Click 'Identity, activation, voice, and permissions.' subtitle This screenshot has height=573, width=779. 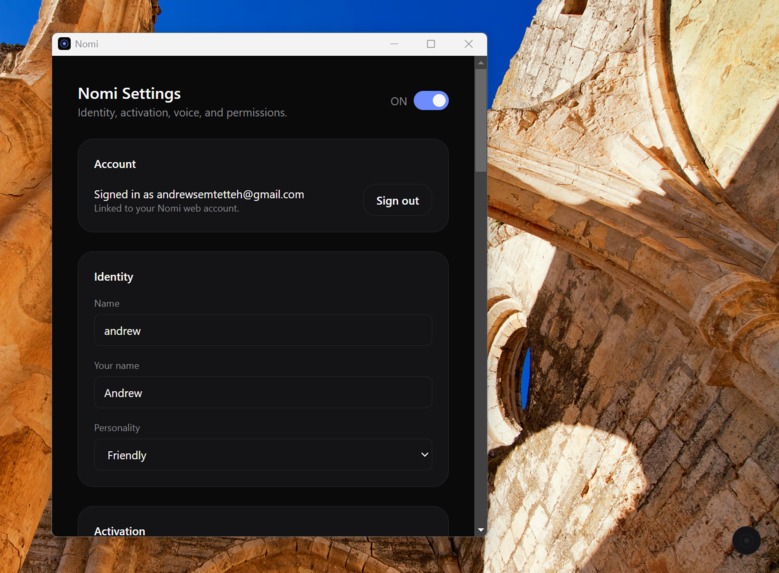(x=182, y=113)
